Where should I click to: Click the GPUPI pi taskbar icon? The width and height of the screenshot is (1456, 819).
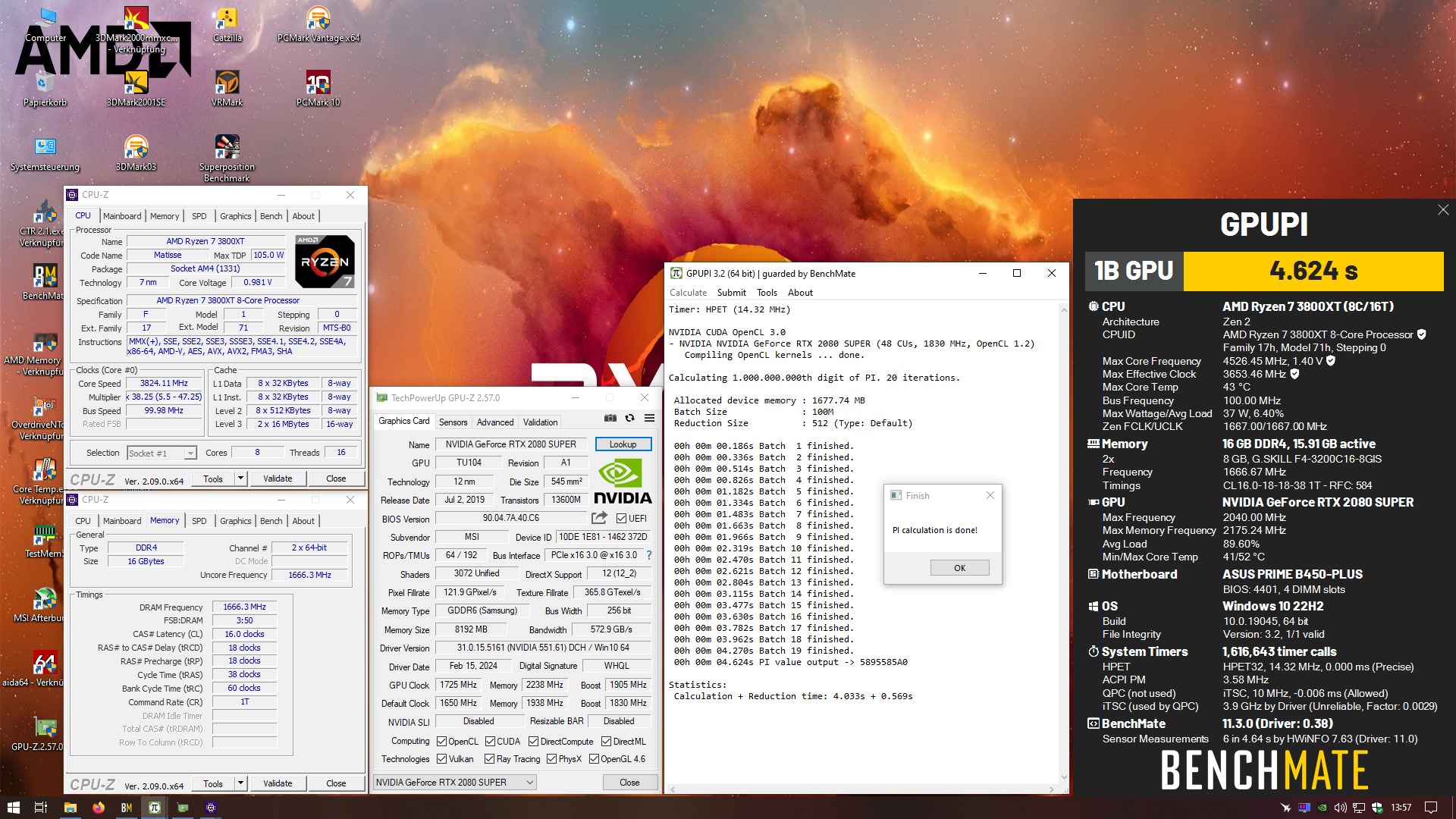coord(155,808)
